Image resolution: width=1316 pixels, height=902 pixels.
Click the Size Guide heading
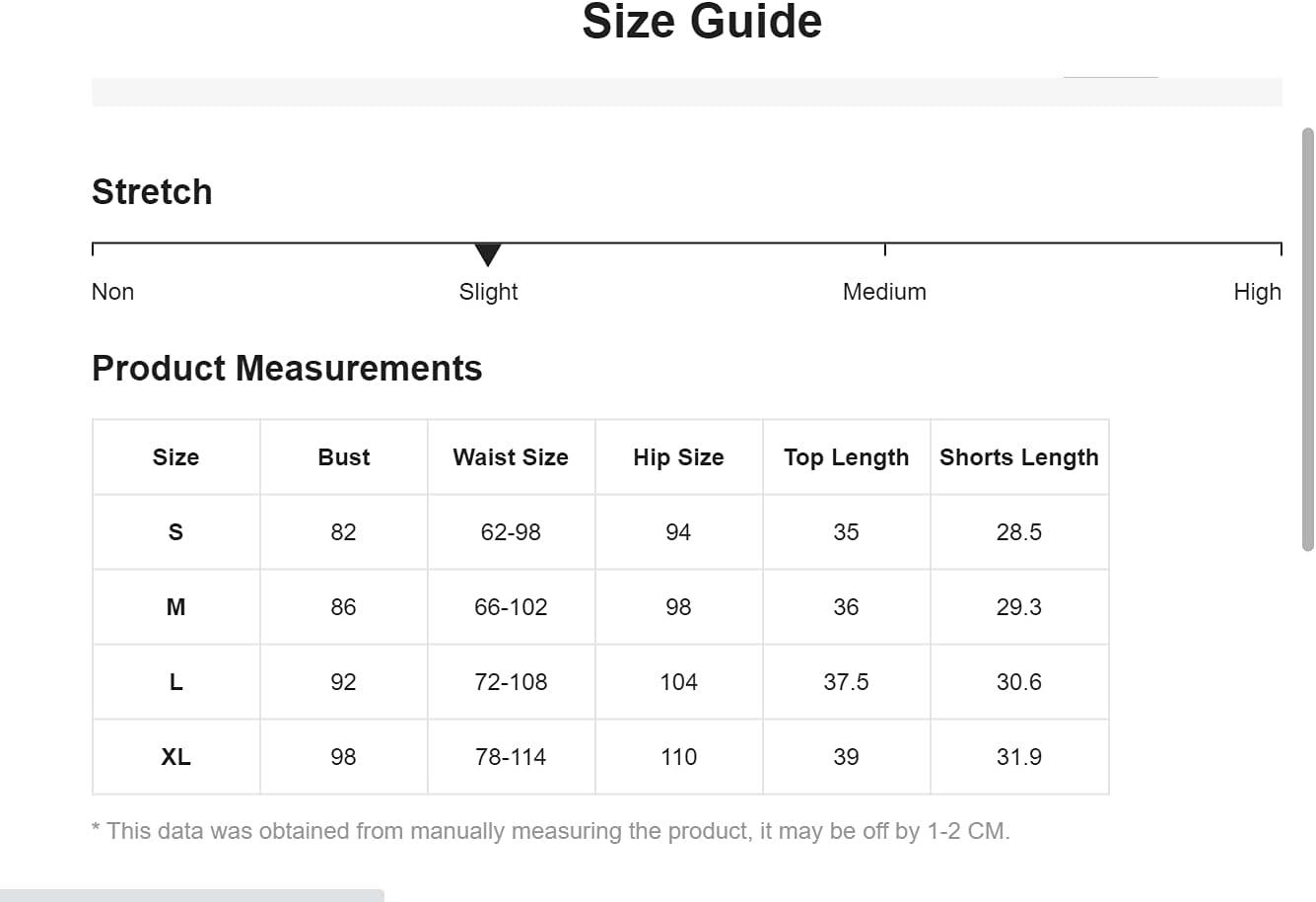[702, 22]
